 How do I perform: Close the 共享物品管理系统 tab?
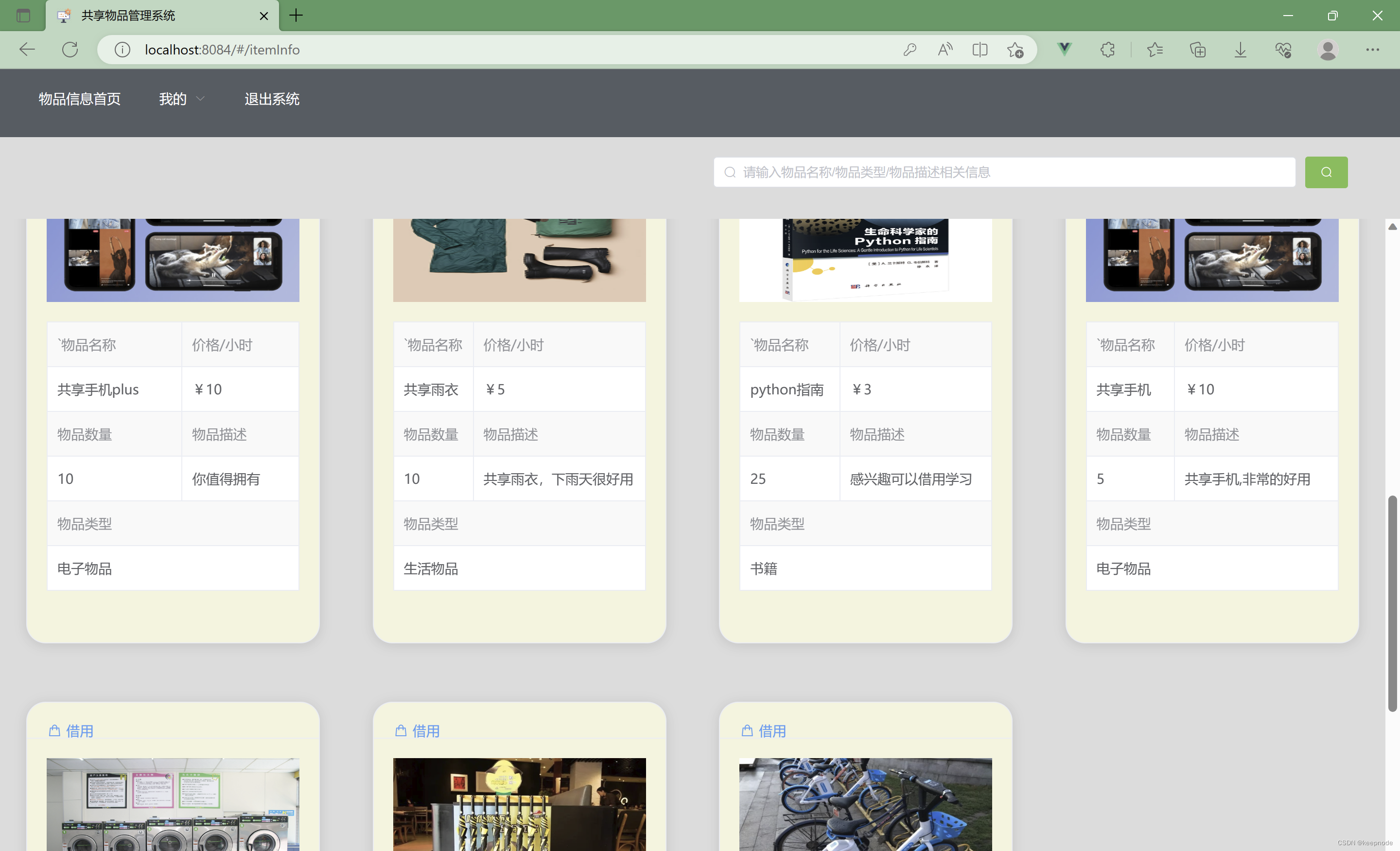263,16
